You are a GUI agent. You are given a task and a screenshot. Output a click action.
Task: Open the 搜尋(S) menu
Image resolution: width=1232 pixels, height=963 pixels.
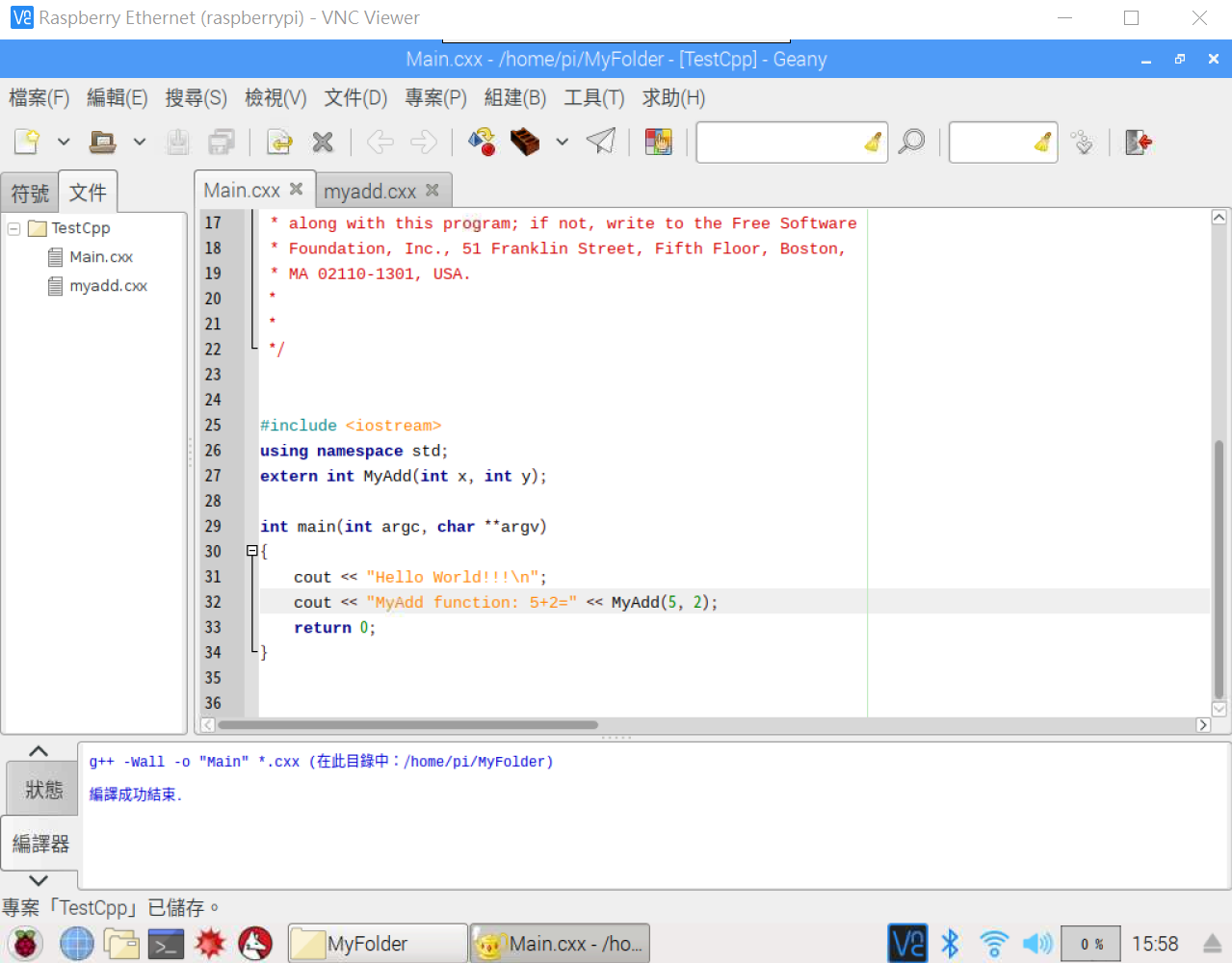pyautogui.click(x=197, y=98)
